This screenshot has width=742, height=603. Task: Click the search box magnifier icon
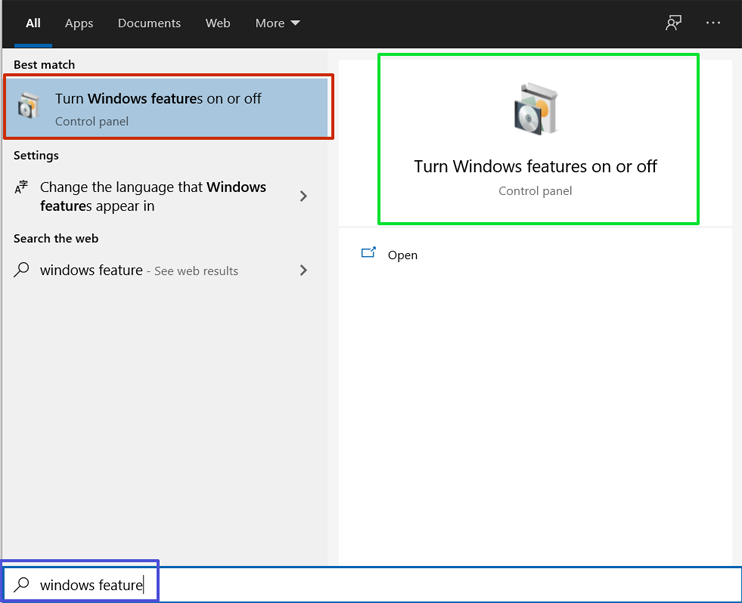pyautogui.click(x=22, y=585)
